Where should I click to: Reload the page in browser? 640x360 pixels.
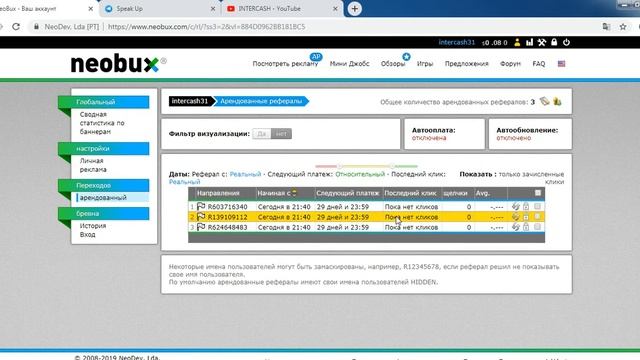click(16, 27)
